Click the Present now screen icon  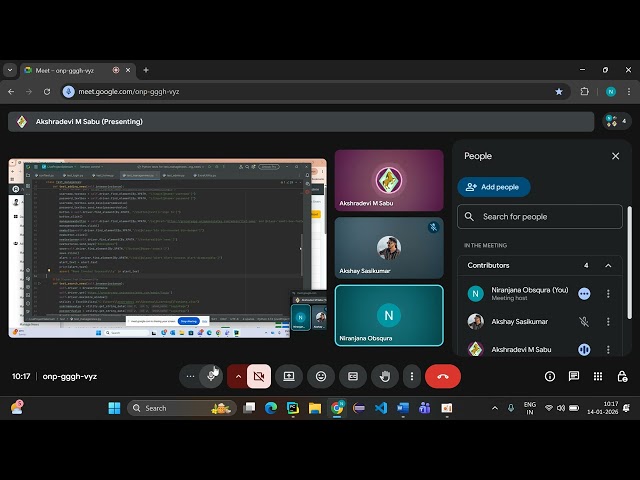point(289,376)
